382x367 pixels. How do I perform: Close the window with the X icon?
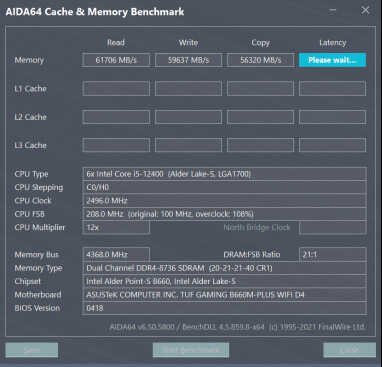tap(365, 10)
